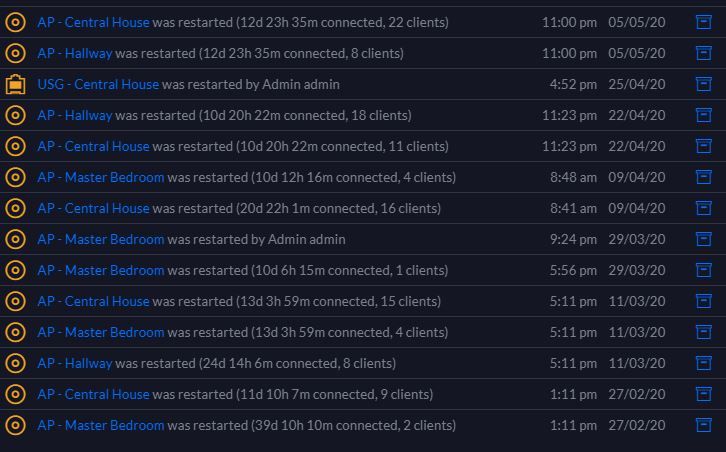Image resolution: width=726 pixels, height=452 pixels.
Task: Open AP - Master Bedroom link with 1 clients
Action: pyautogui.click(x=100, y=270)
